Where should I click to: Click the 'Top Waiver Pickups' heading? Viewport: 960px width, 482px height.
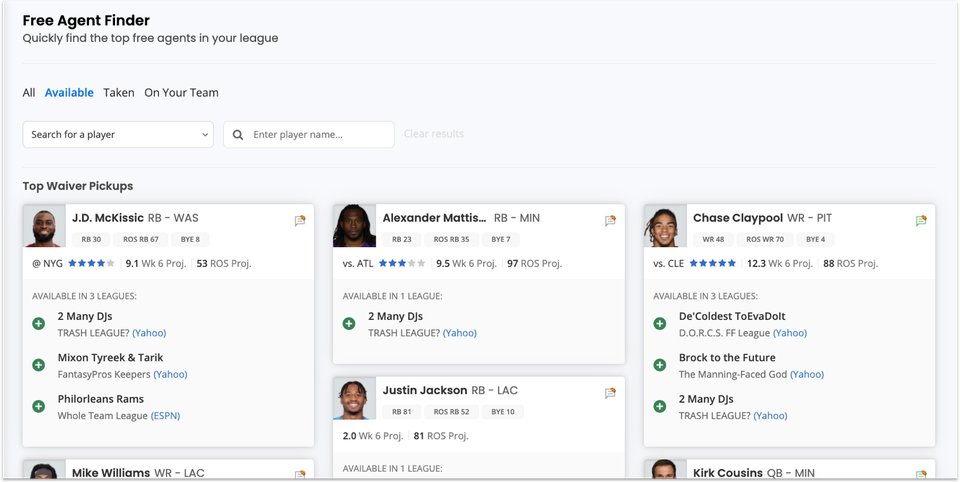78,186
